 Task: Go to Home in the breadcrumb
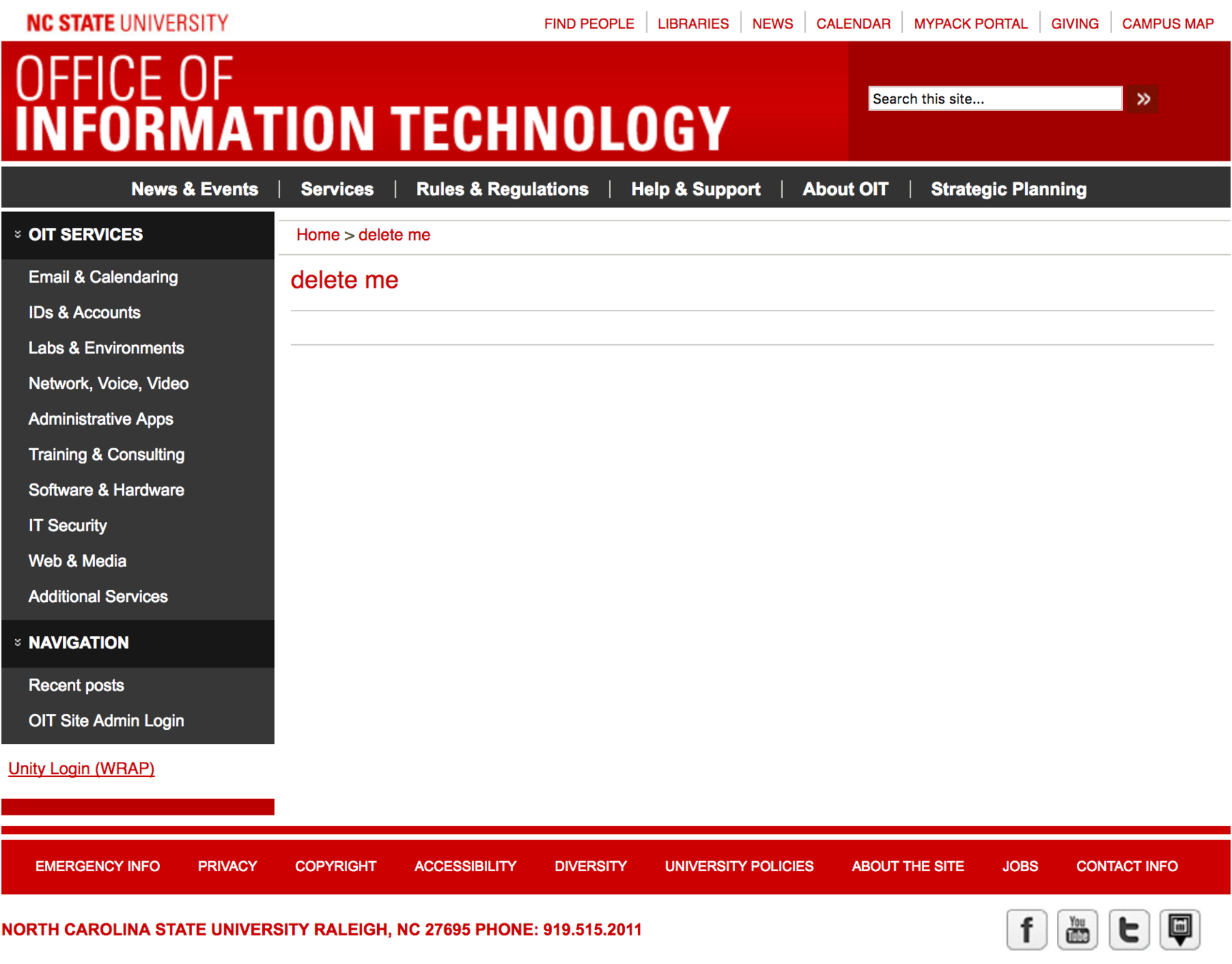(x=318, y=235)
